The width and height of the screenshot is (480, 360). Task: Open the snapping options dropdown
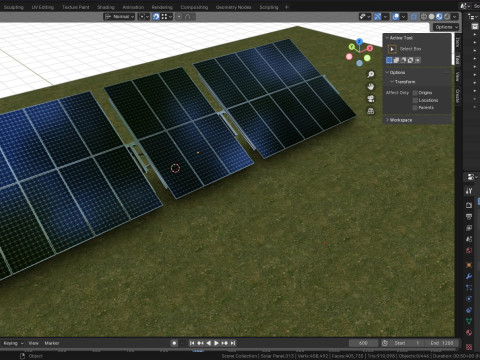tap(167, 17)
